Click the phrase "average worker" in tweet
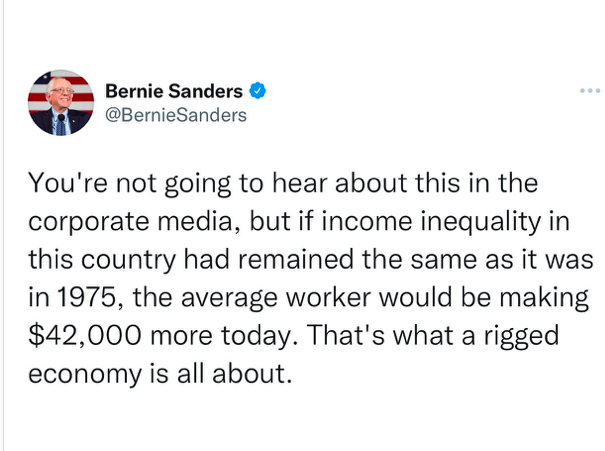 276,298
